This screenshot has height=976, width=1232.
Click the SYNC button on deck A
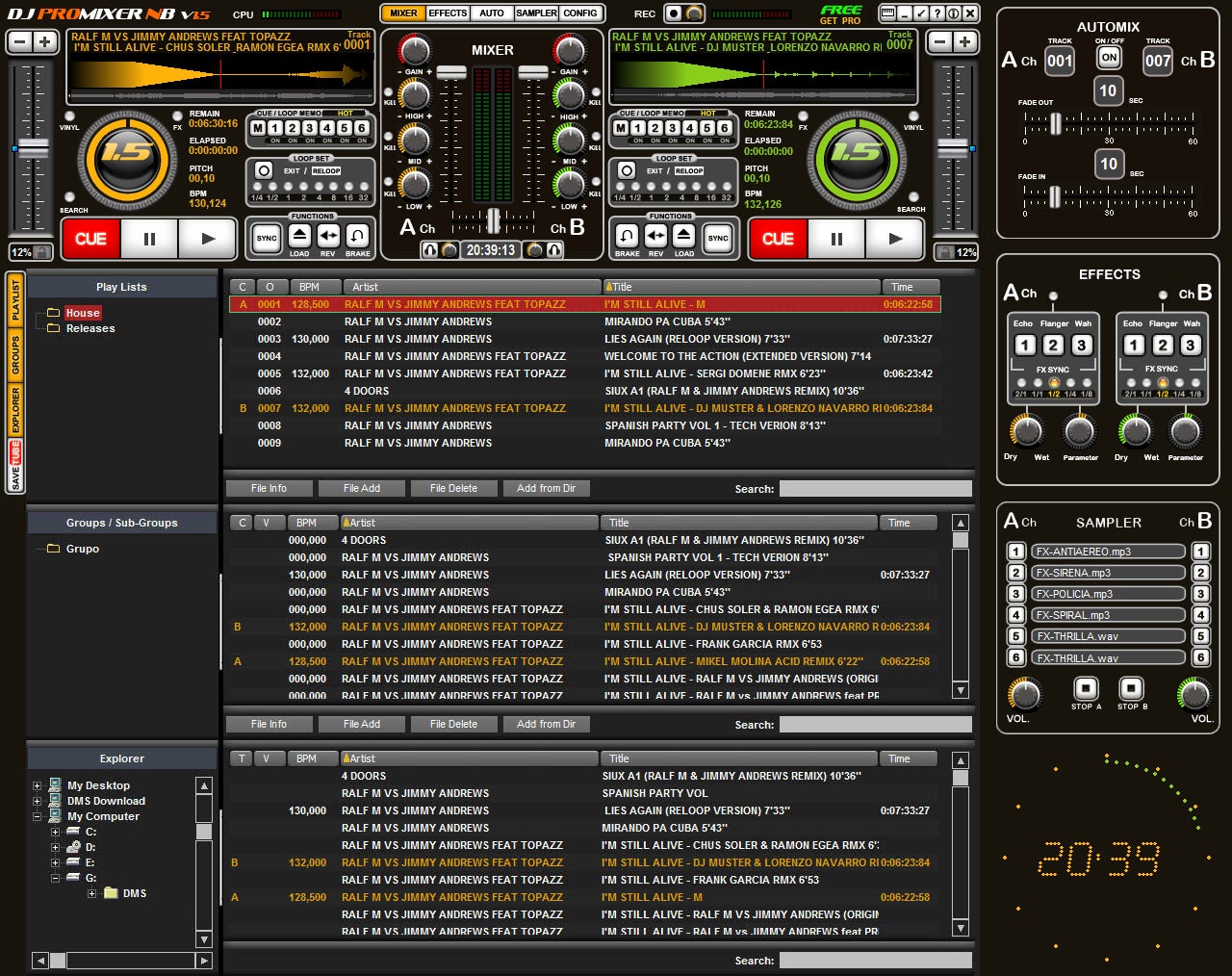click(x=267, y=238)
